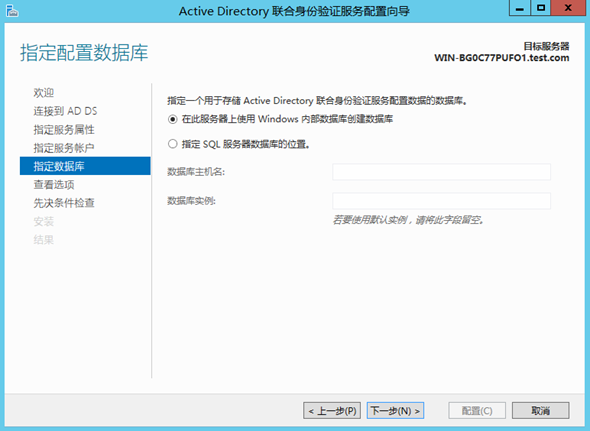Select the 指定服务帐户 step

click(x=64, y=148)
